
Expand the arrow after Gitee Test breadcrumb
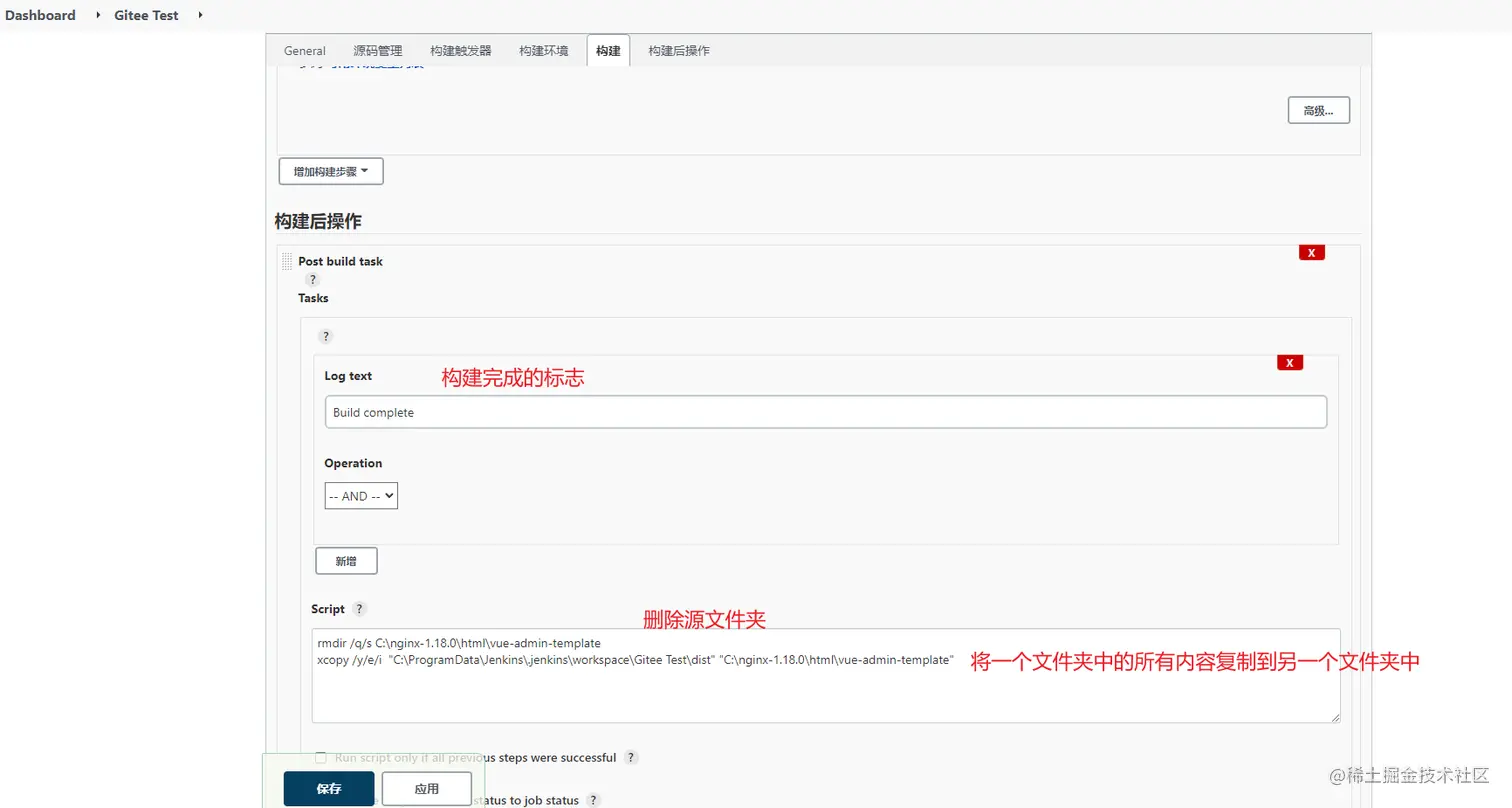click(200, 15)
